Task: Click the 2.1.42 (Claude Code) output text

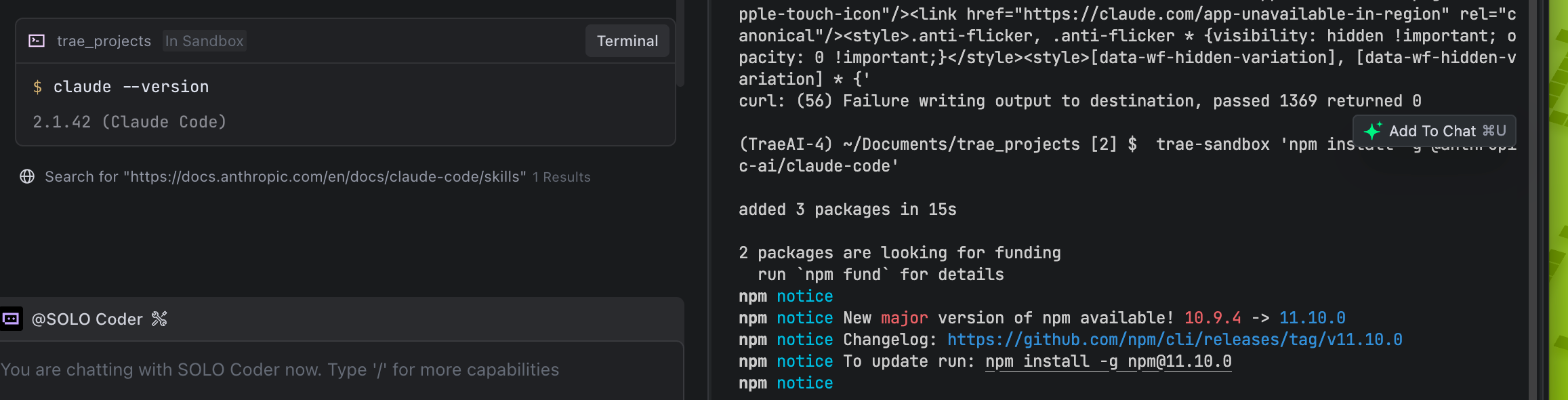Action: (x=129, y=122)
